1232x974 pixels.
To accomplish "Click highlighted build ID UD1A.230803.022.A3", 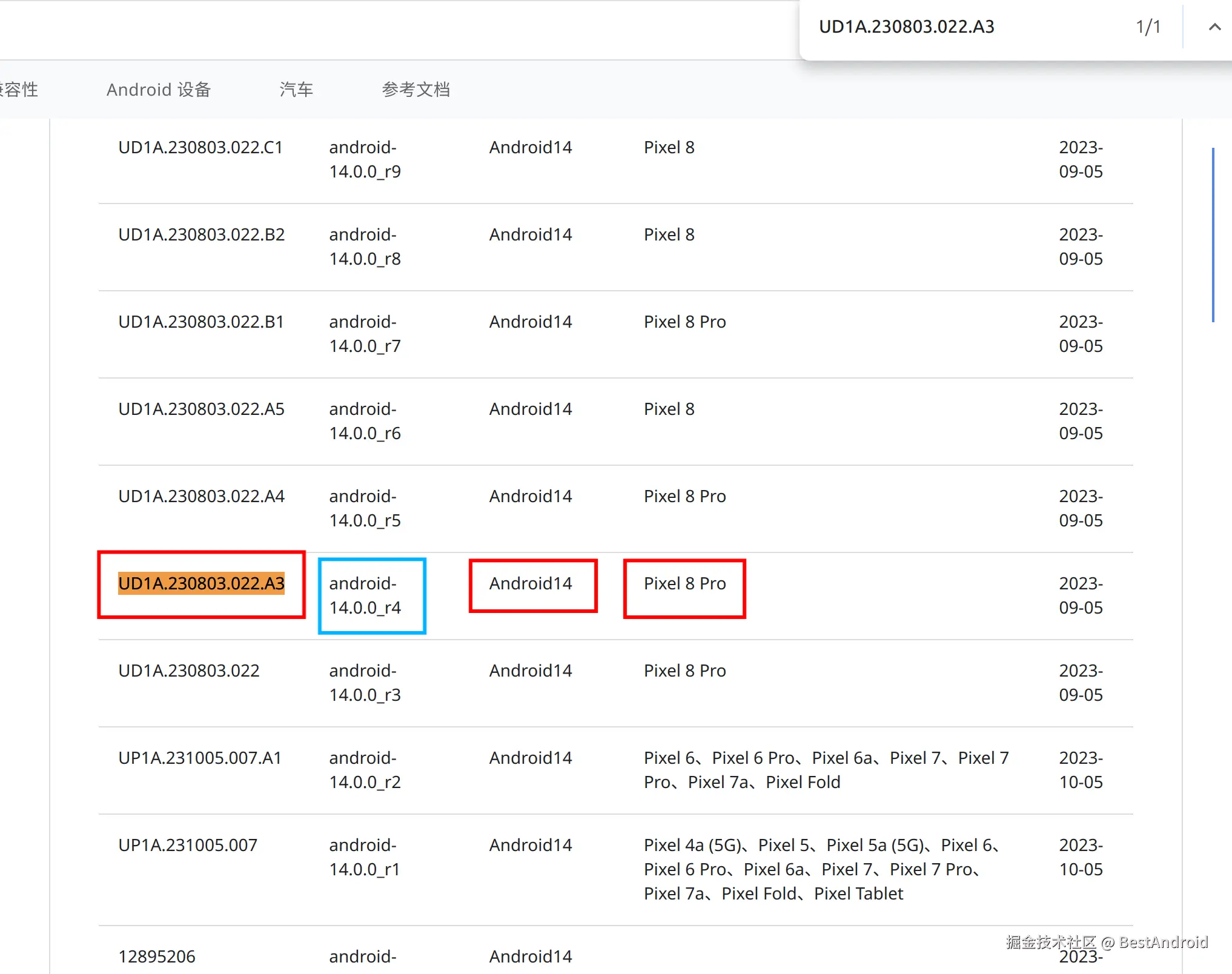I will pos(201,583).
